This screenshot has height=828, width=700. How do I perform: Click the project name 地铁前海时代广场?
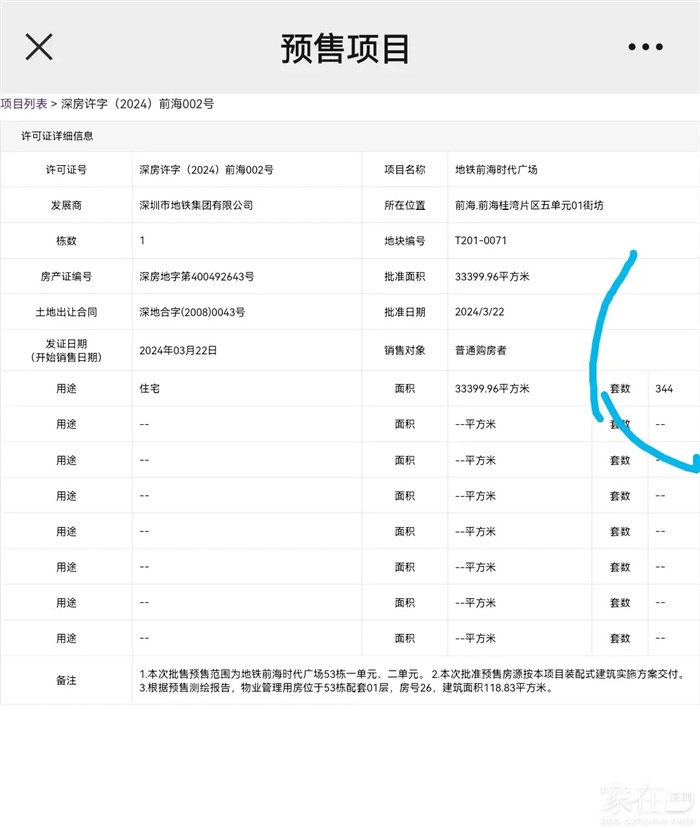click(x=496, y=170)
